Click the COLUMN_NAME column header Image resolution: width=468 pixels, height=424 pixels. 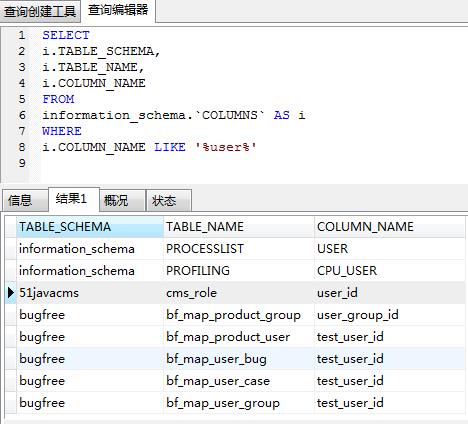(x=389, y=227)
